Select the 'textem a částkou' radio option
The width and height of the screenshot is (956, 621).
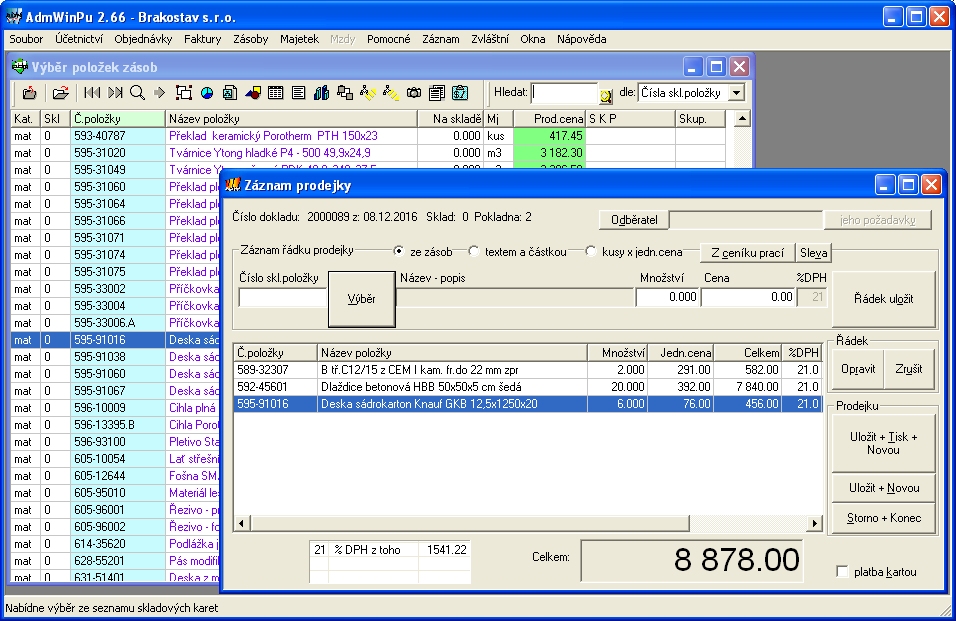pyautogui.click(x=474, y=251)
